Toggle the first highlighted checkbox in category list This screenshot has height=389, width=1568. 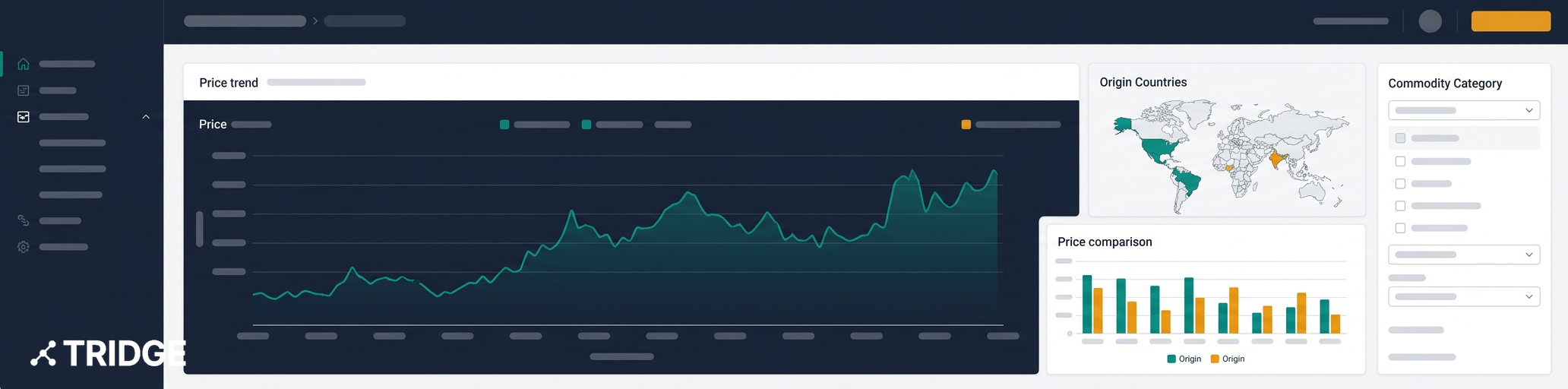coord(1400,138)
